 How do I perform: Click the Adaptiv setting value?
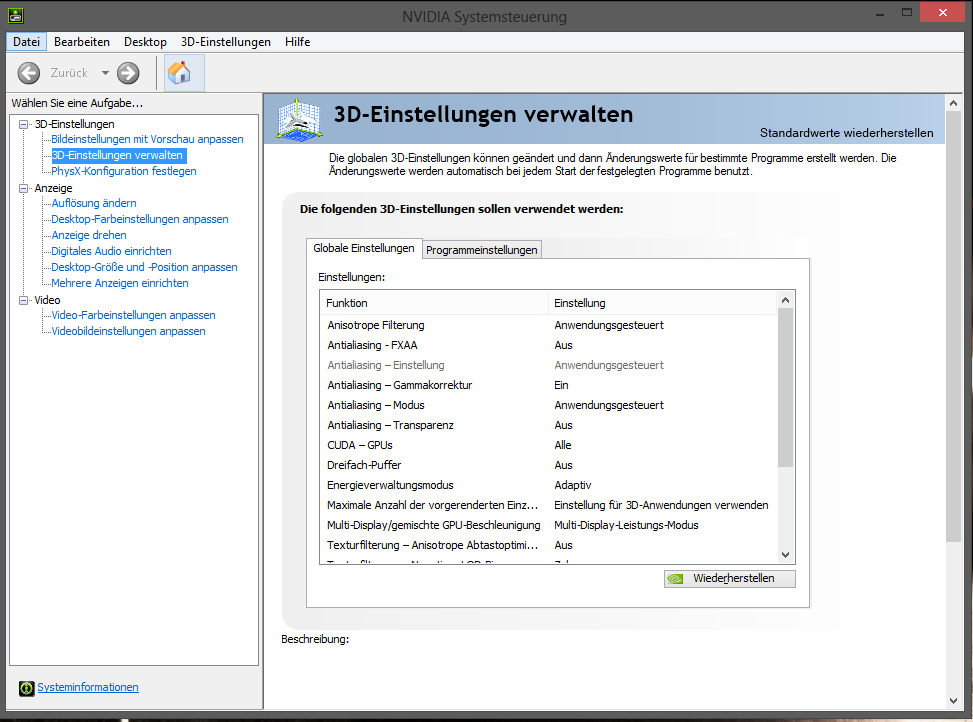pos(573,485)
